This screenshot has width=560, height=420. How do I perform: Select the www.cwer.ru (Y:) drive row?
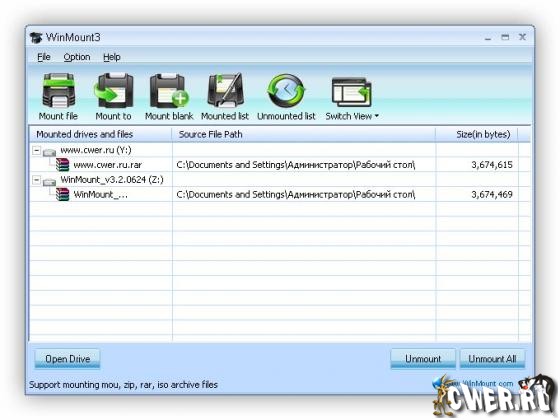[x=96, y=150]
